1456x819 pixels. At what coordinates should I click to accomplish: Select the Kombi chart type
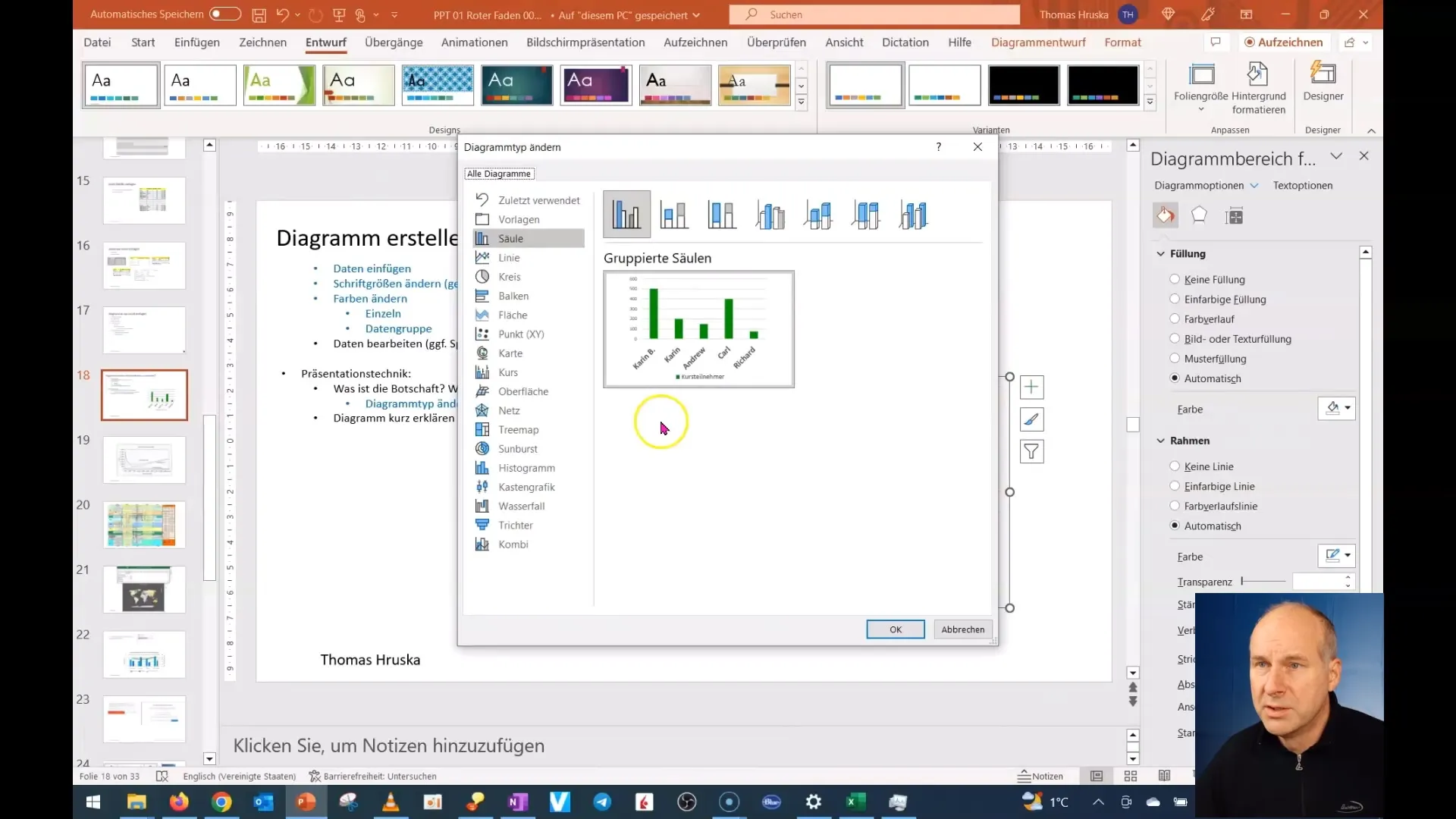click(512, 543)
